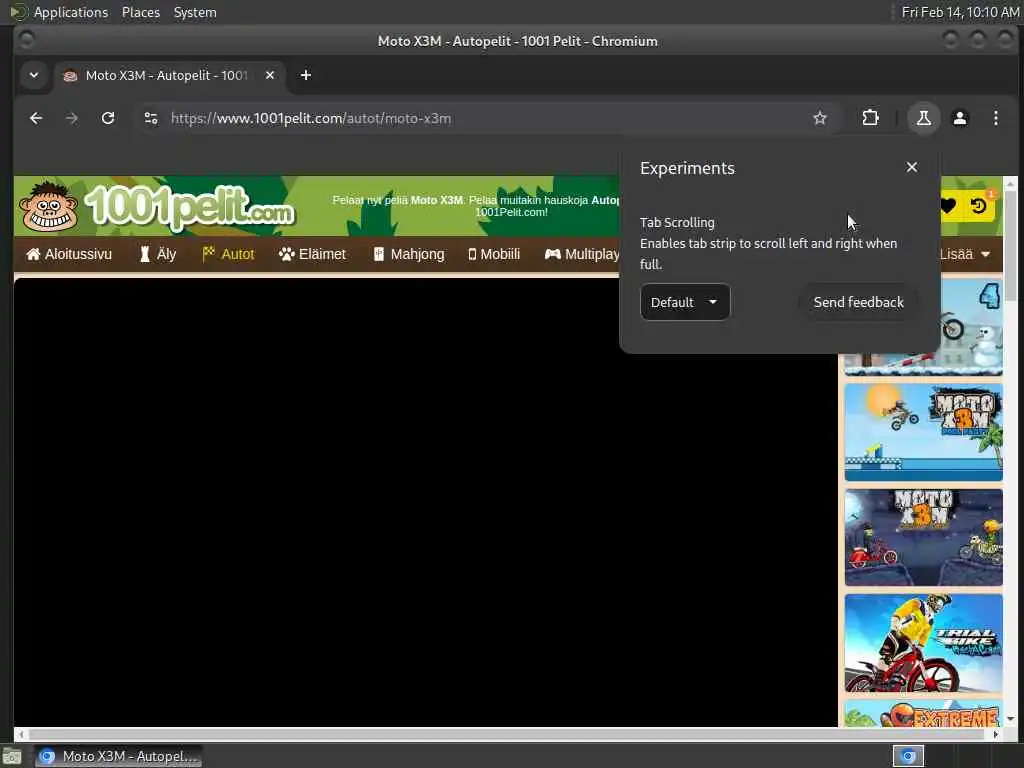Click the 1001pelit.com logo

190,207
